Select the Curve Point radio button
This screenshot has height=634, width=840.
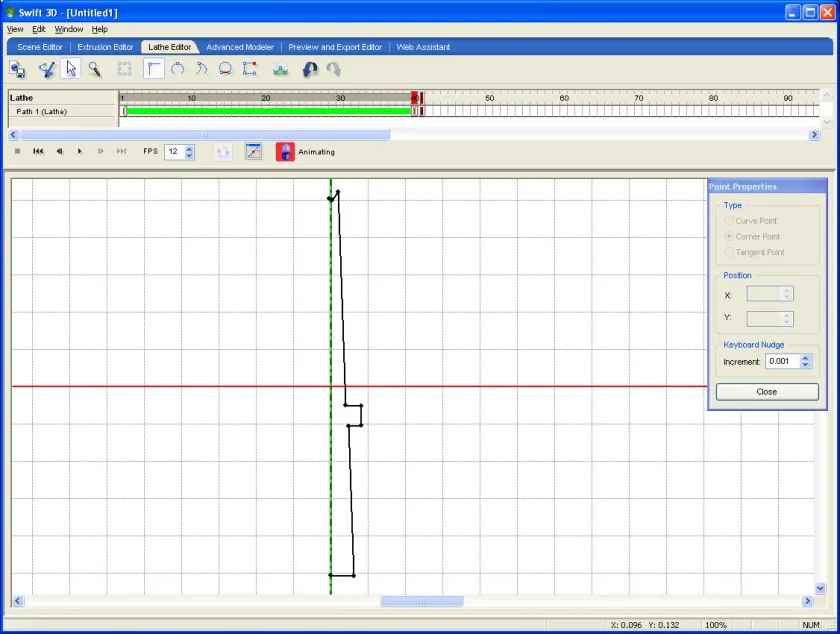(729, 221)
